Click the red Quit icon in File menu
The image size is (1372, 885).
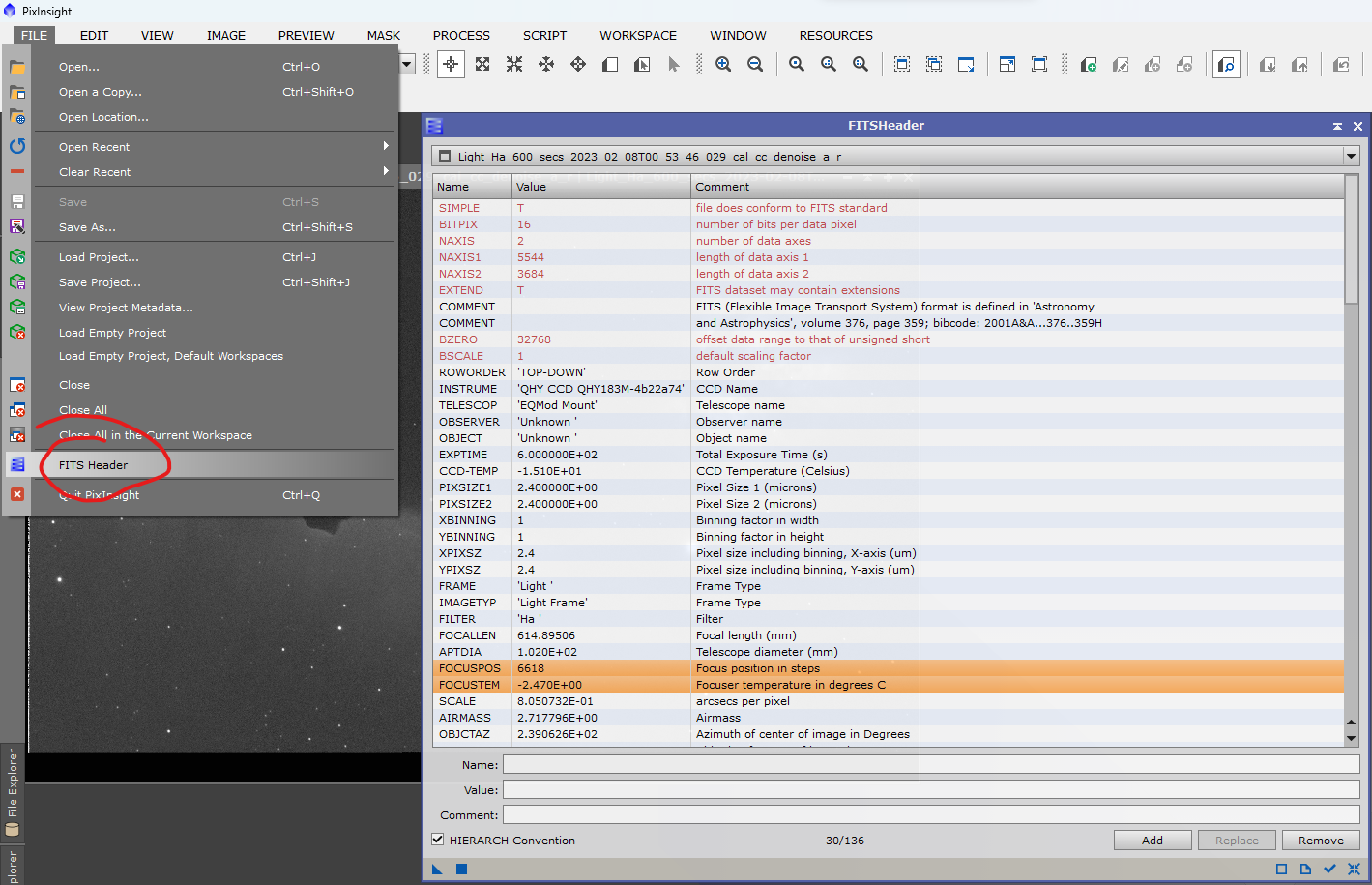pyautogui.click(x=17, y=494)
